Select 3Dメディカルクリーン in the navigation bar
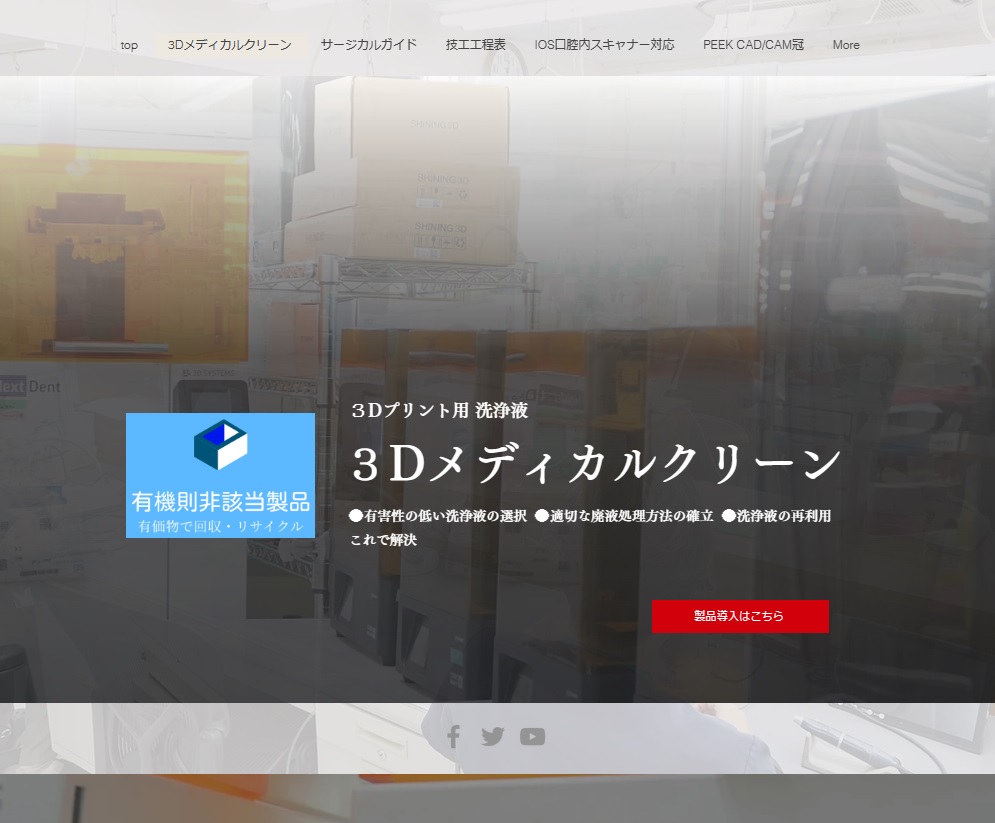 pyautogui.click(x=230, y=45)
